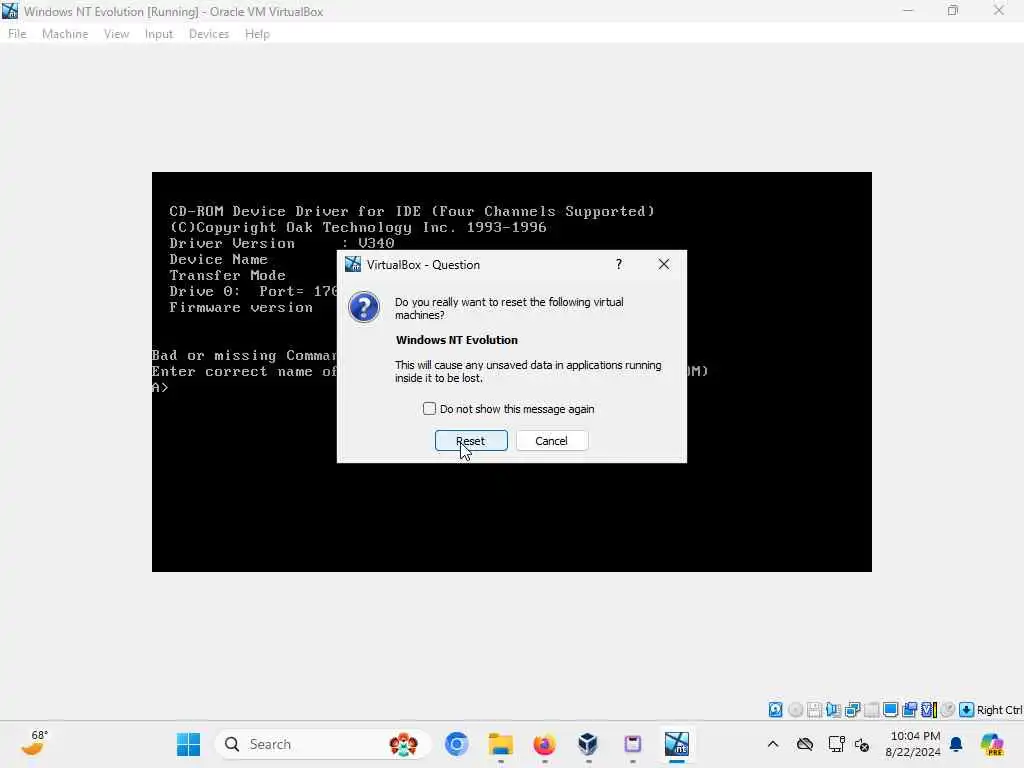Open the Machine menu
The image size is (1024, 768).
coord(65,34)
